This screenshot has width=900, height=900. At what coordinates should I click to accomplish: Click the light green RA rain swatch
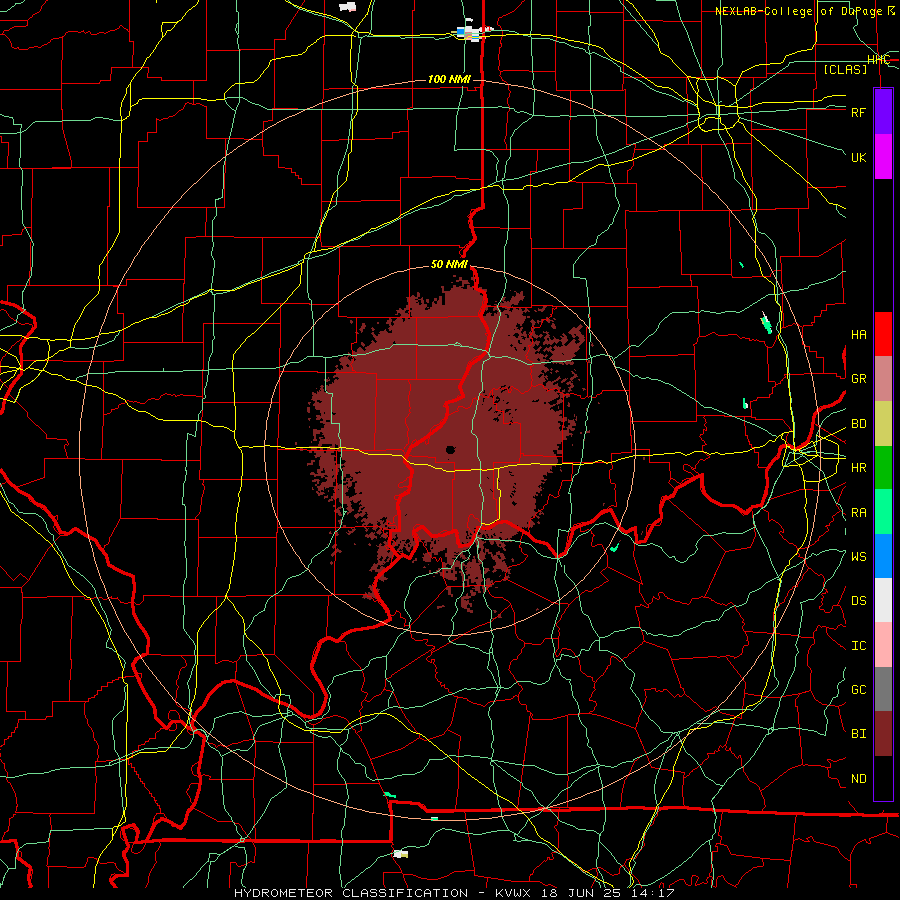coord(883,512)
